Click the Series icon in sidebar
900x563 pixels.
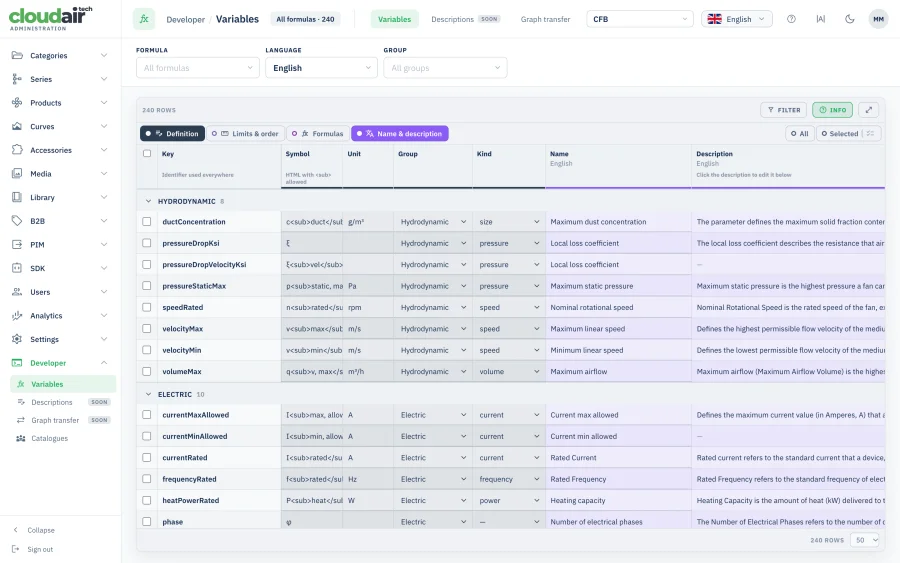tap(17, 79)
